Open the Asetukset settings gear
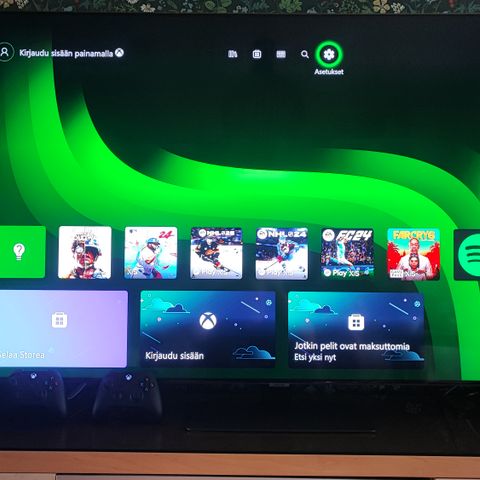Screen dimensions: 480x480 (x=329, y=54)
